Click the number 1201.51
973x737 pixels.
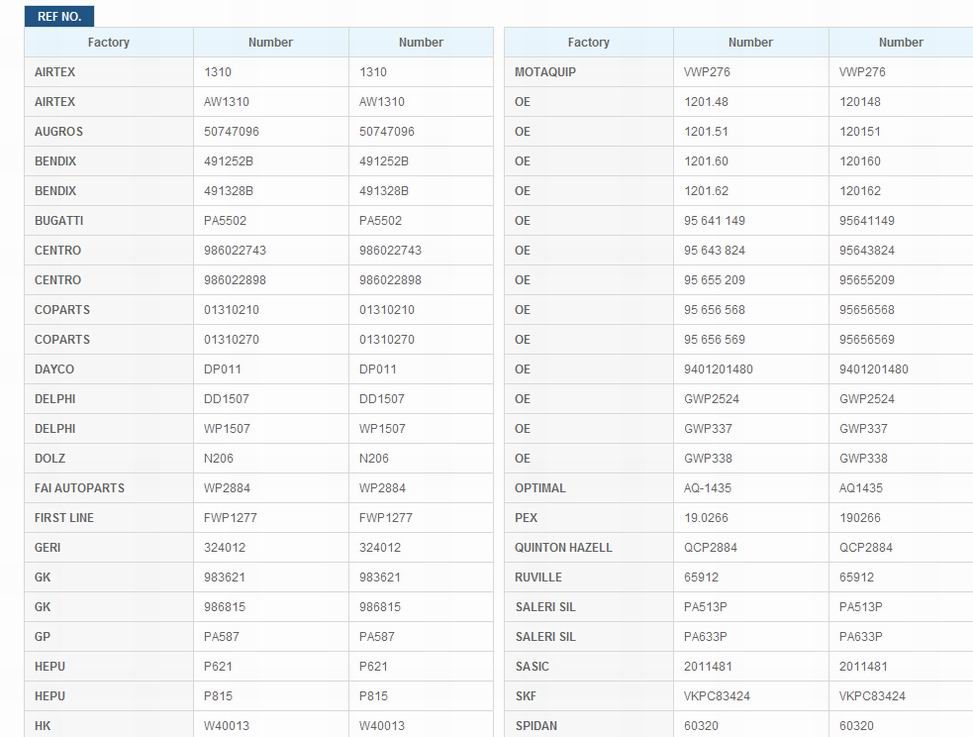tap(706, 132)
